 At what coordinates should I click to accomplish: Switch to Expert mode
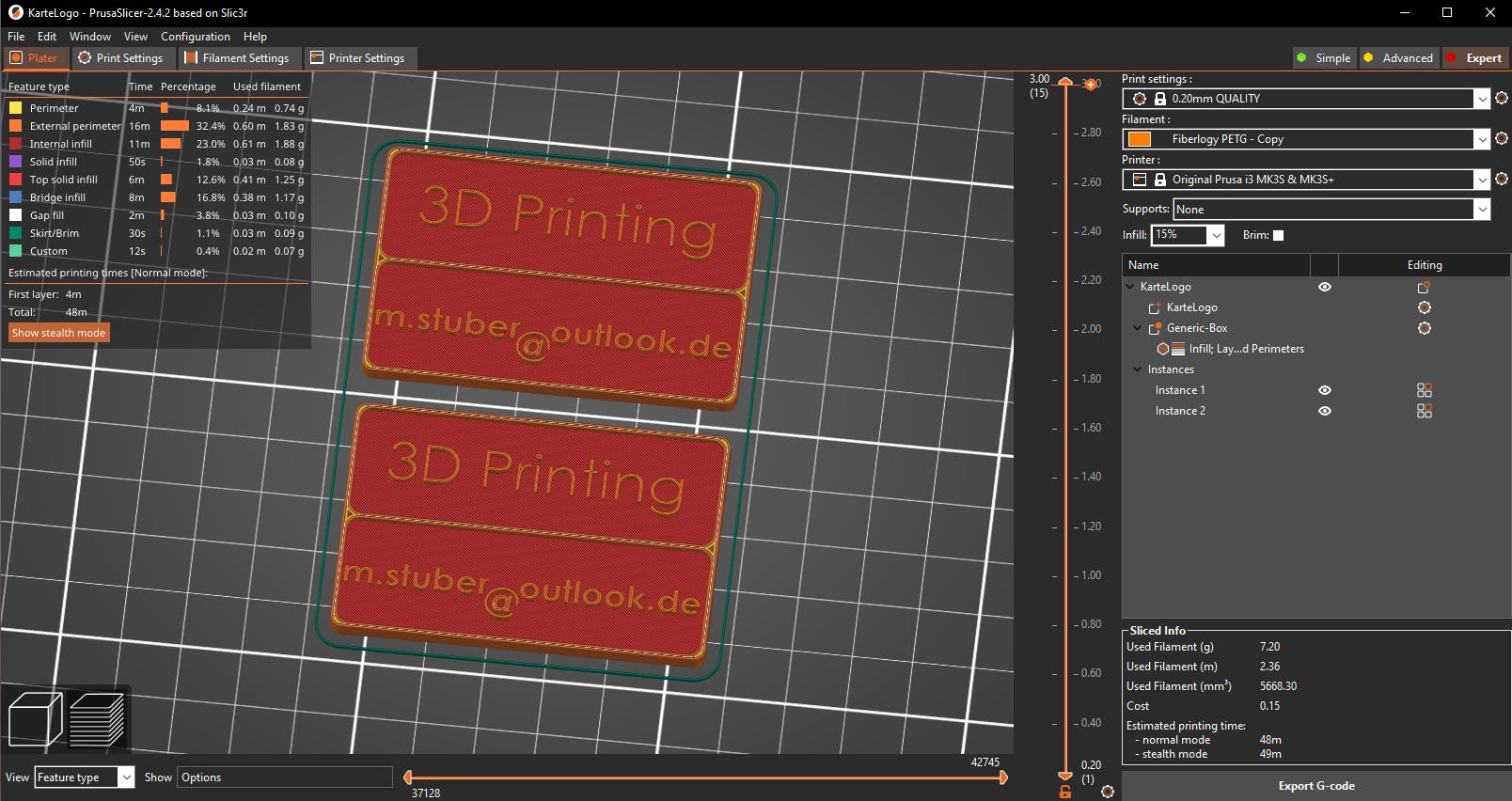pyautogui.click(x=1475, y=57)
